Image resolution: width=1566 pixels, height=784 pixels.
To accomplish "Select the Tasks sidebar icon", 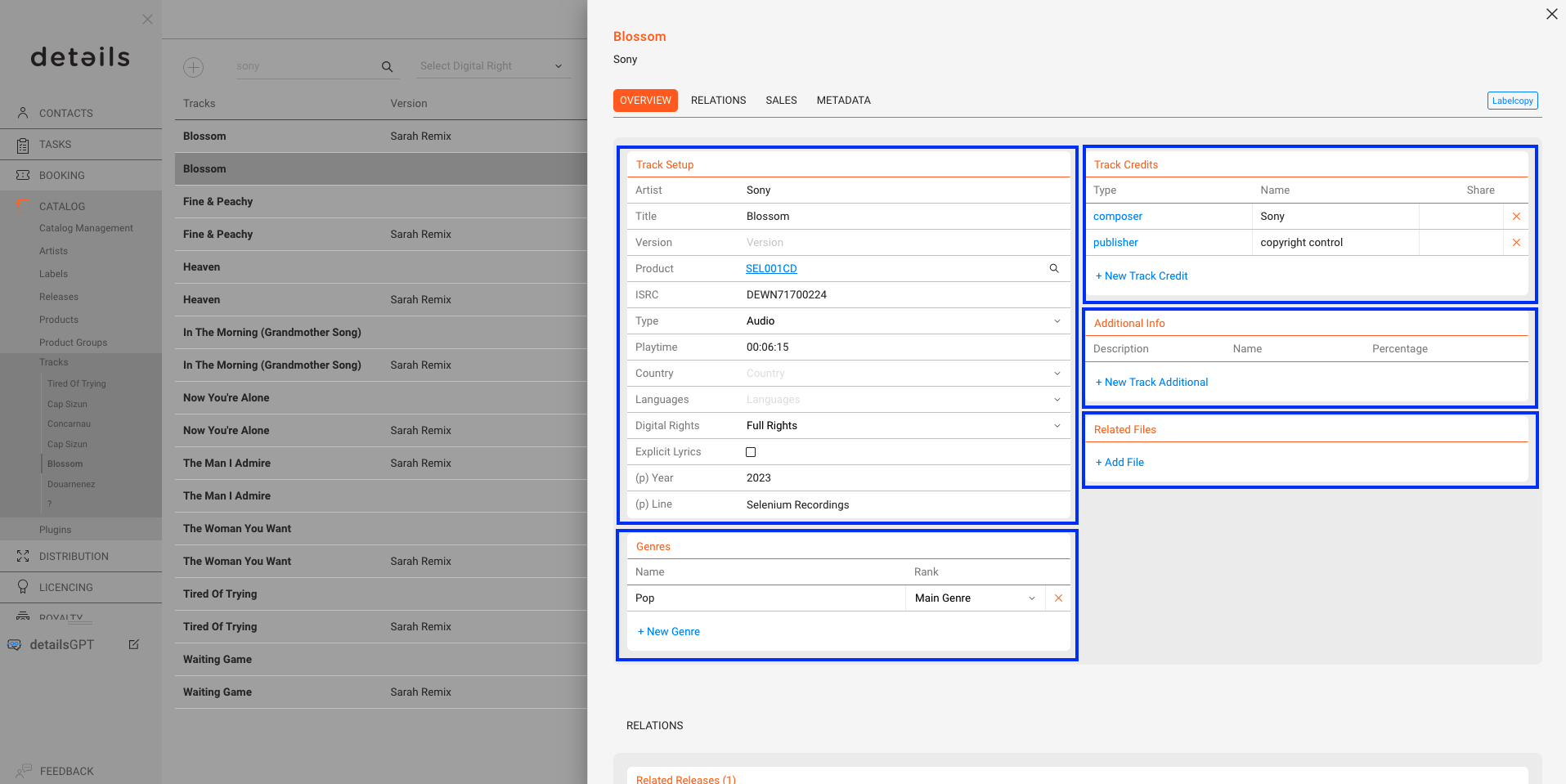I will tap(23, 144).
